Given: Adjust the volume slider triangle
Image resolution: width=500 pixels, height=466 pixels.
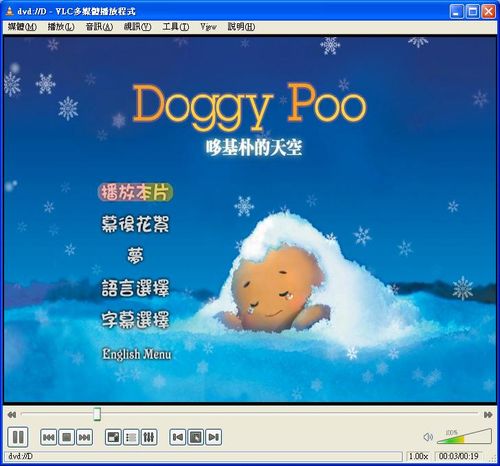Looking at the screenshot, I should pos(464,436).
